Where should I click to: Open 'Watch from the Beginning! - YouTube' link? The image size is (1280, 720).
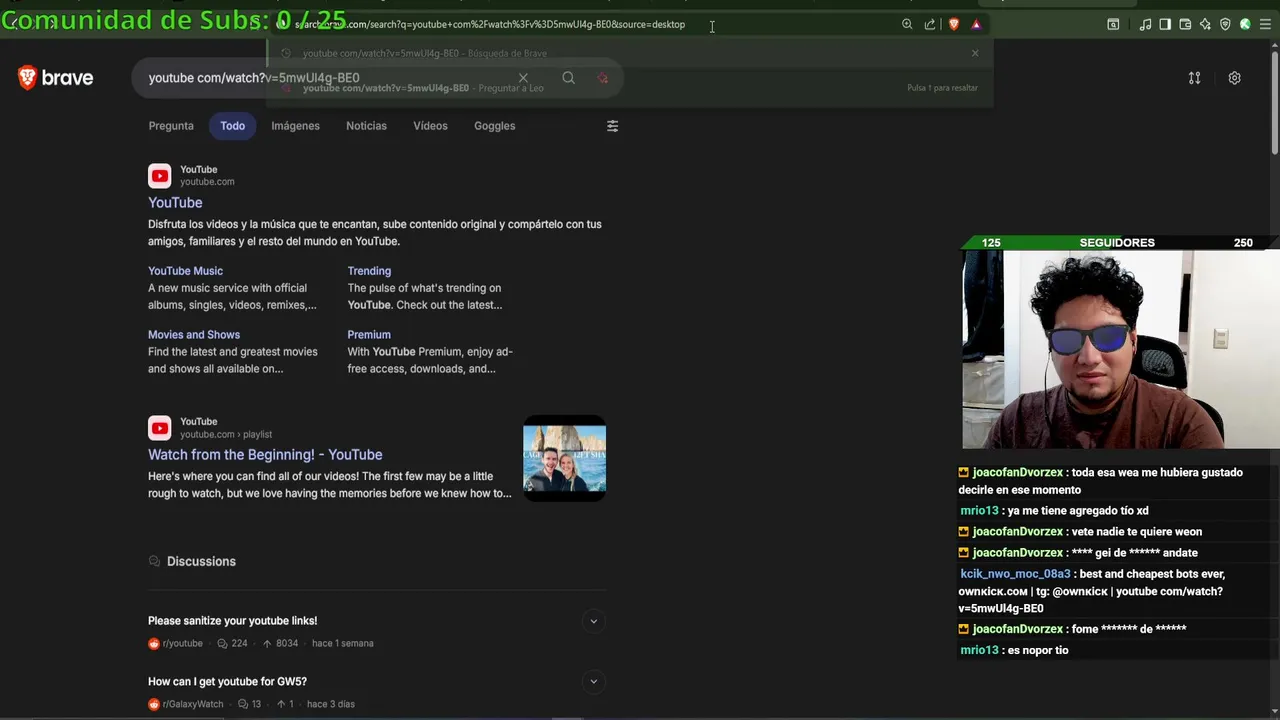(265, 455)
